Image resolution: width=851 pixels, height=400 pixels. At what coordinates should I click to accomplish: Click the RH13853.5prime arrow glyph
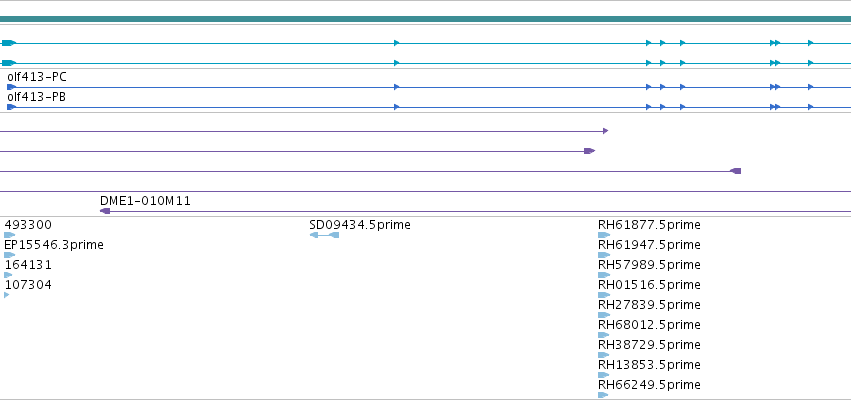(x=604, y=375)
